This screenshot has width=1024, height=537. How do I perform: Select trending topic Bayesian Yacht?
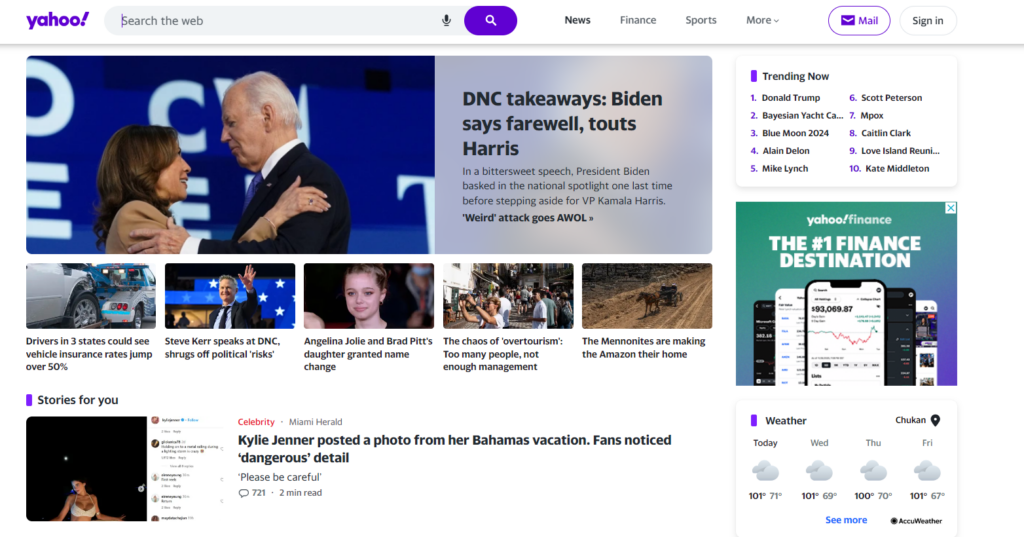(803, 116)
